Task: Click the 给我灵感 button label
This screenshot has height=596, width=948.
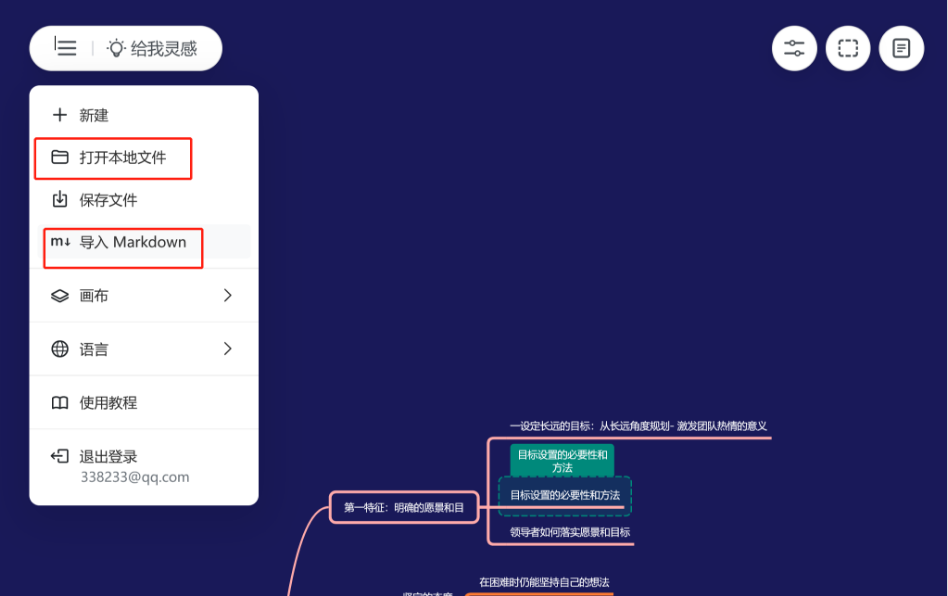Action: (x=164, y=48)
